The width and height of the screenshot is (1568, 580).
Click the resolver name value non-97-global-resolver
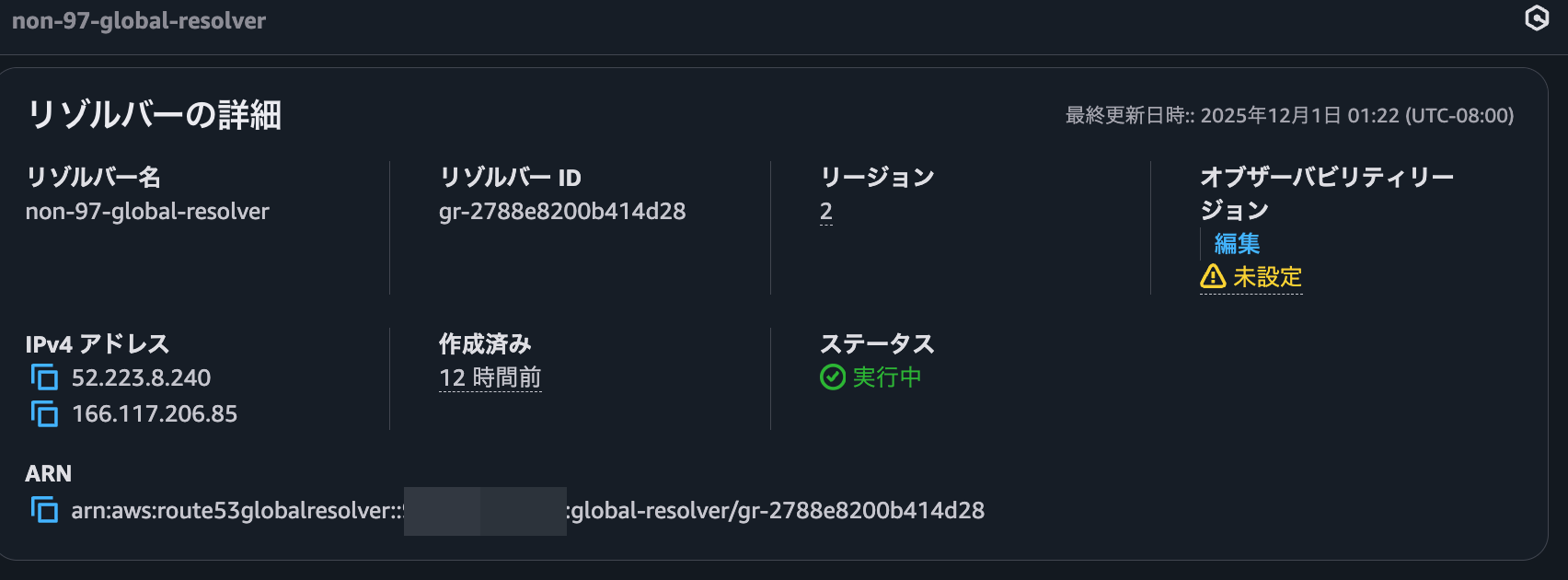(x=147, y=211)
